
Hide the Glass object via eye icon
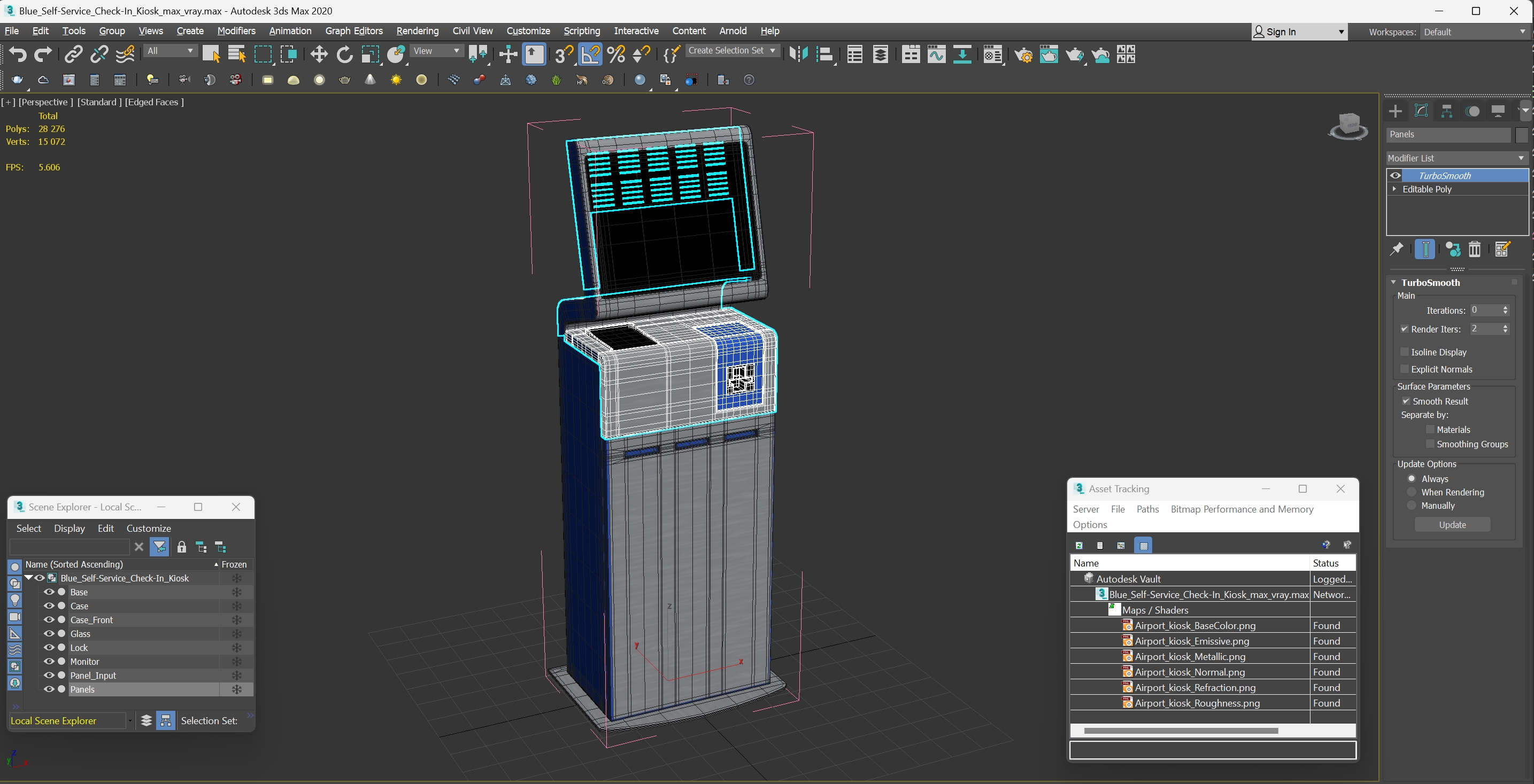(49, 634)
